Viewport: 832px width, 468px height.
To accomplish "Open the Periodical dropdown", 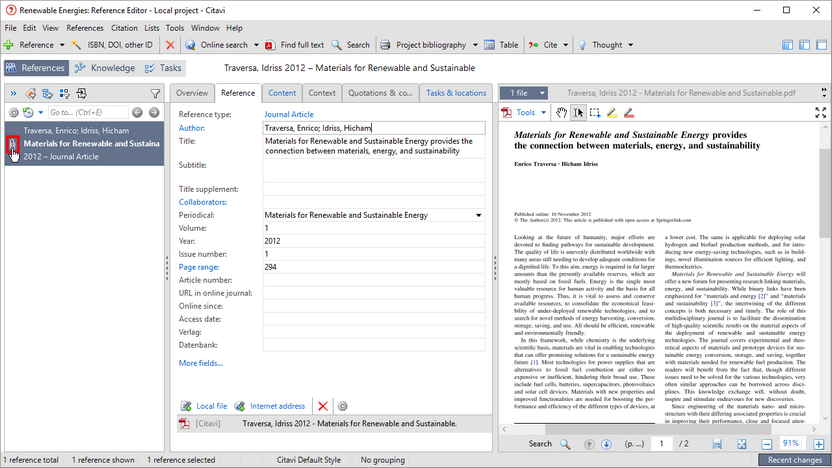I will coord(479,215).
